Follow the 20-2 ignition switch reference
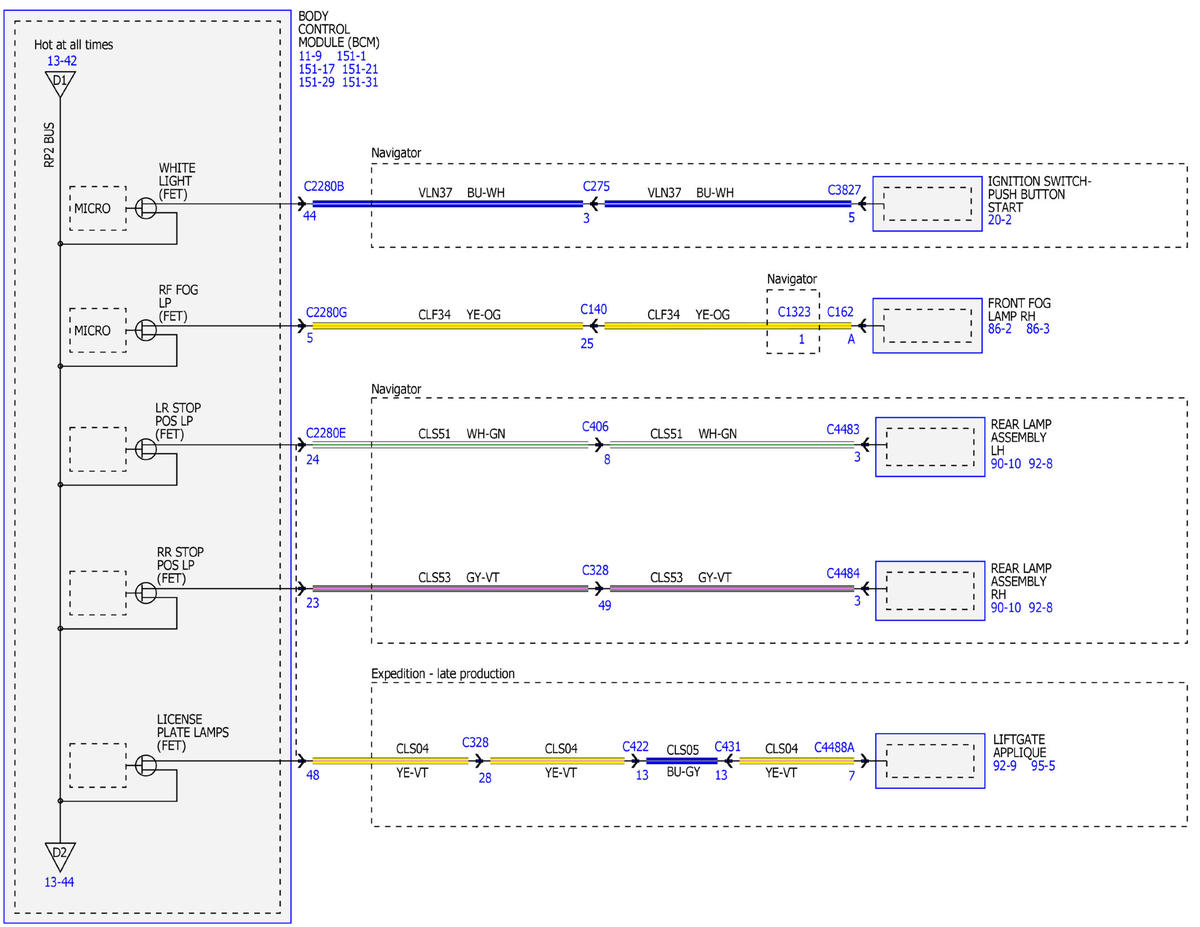Viewport: 1200px width, 927px height. click(1000, 220)
